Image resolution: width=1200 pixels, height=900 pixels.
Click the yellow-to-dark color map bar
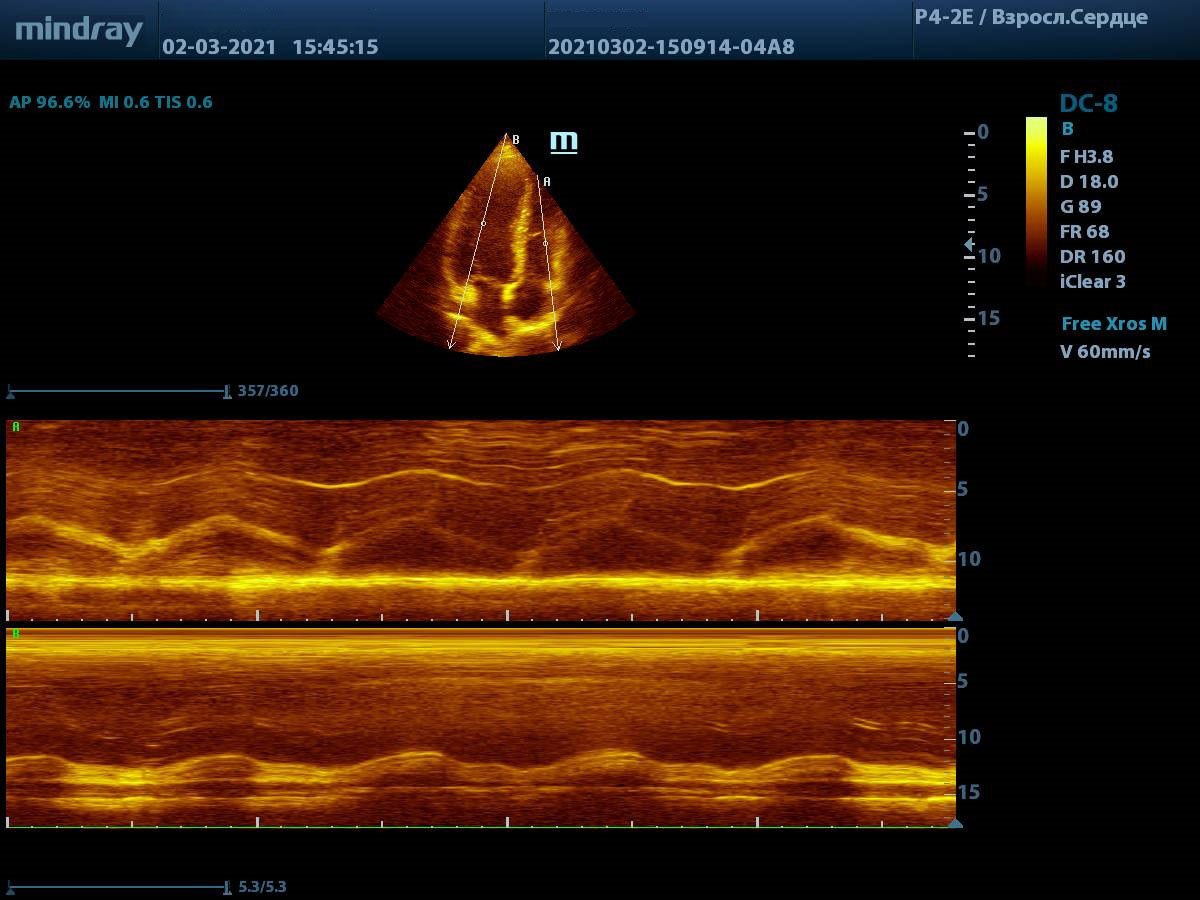tap(1036, 200)
